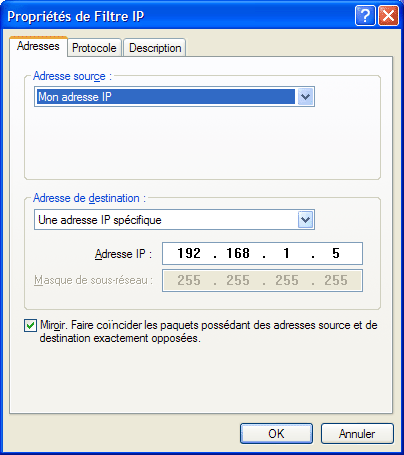Click the first octet 192 of Adresse IP

189,253
